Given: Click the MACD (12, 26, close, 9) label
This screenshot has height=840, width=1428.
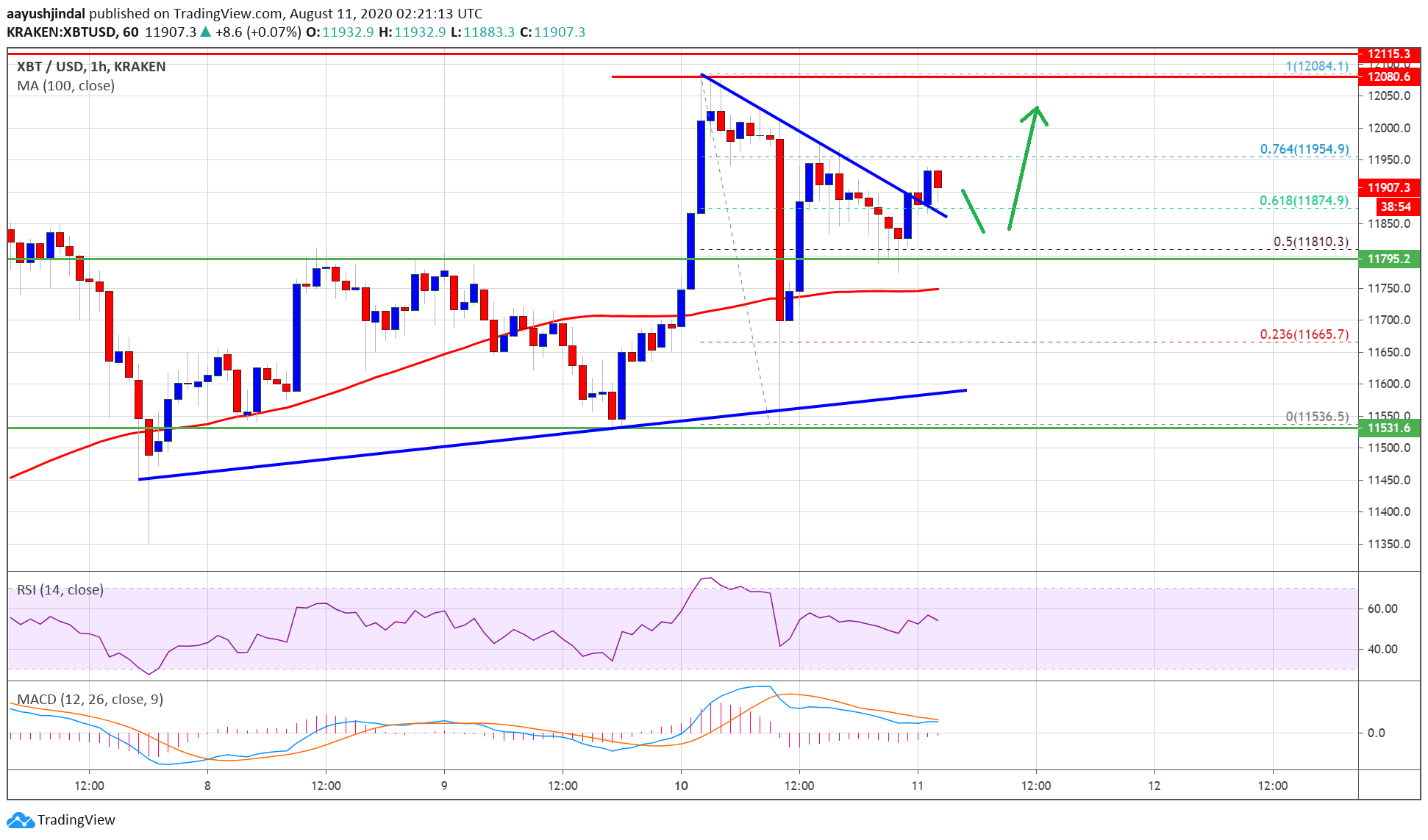Looking at the screenshot, I should tap(90, 699).
